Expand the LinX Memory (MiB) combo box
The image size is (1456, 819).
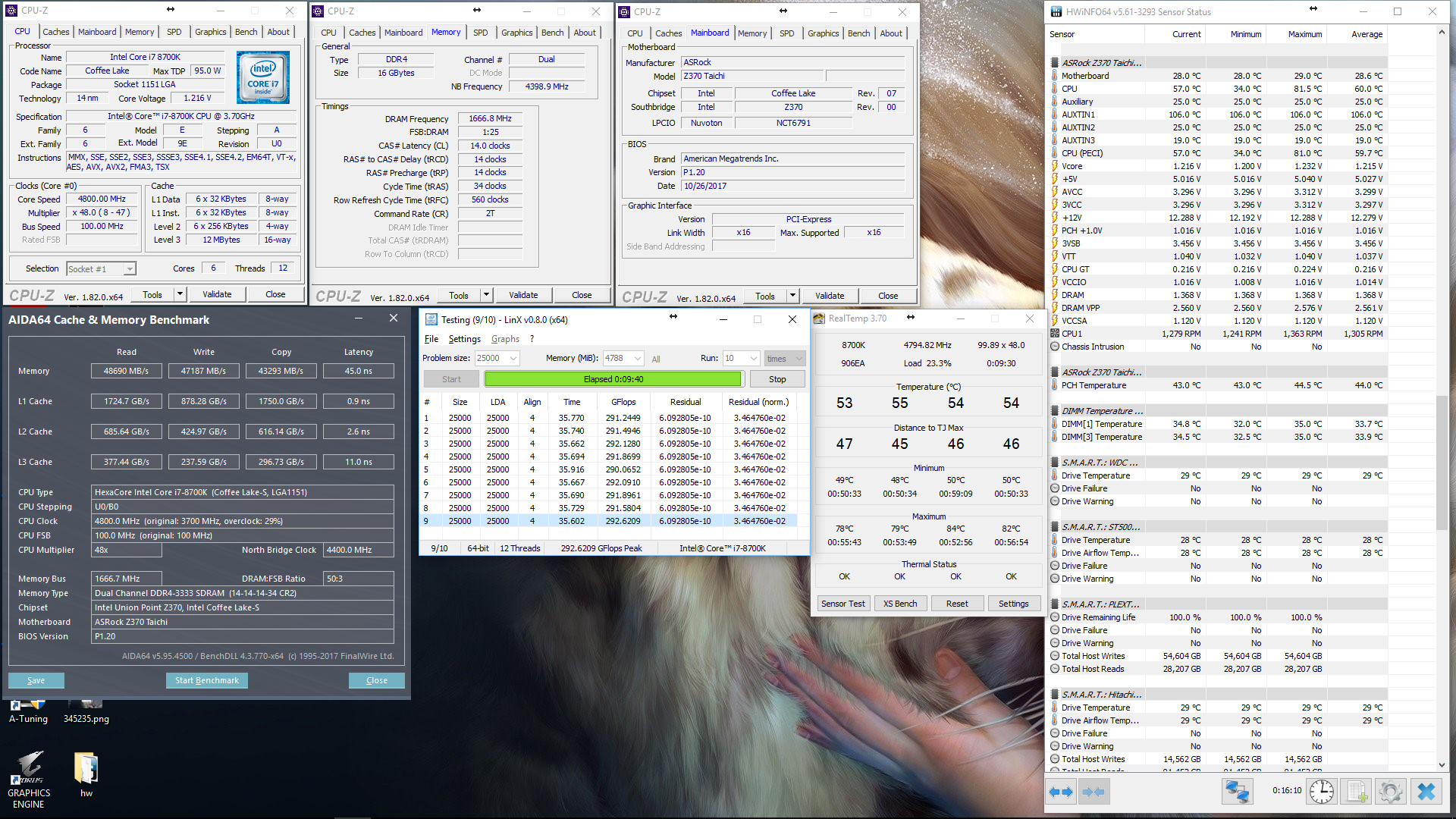coord(638,359)
